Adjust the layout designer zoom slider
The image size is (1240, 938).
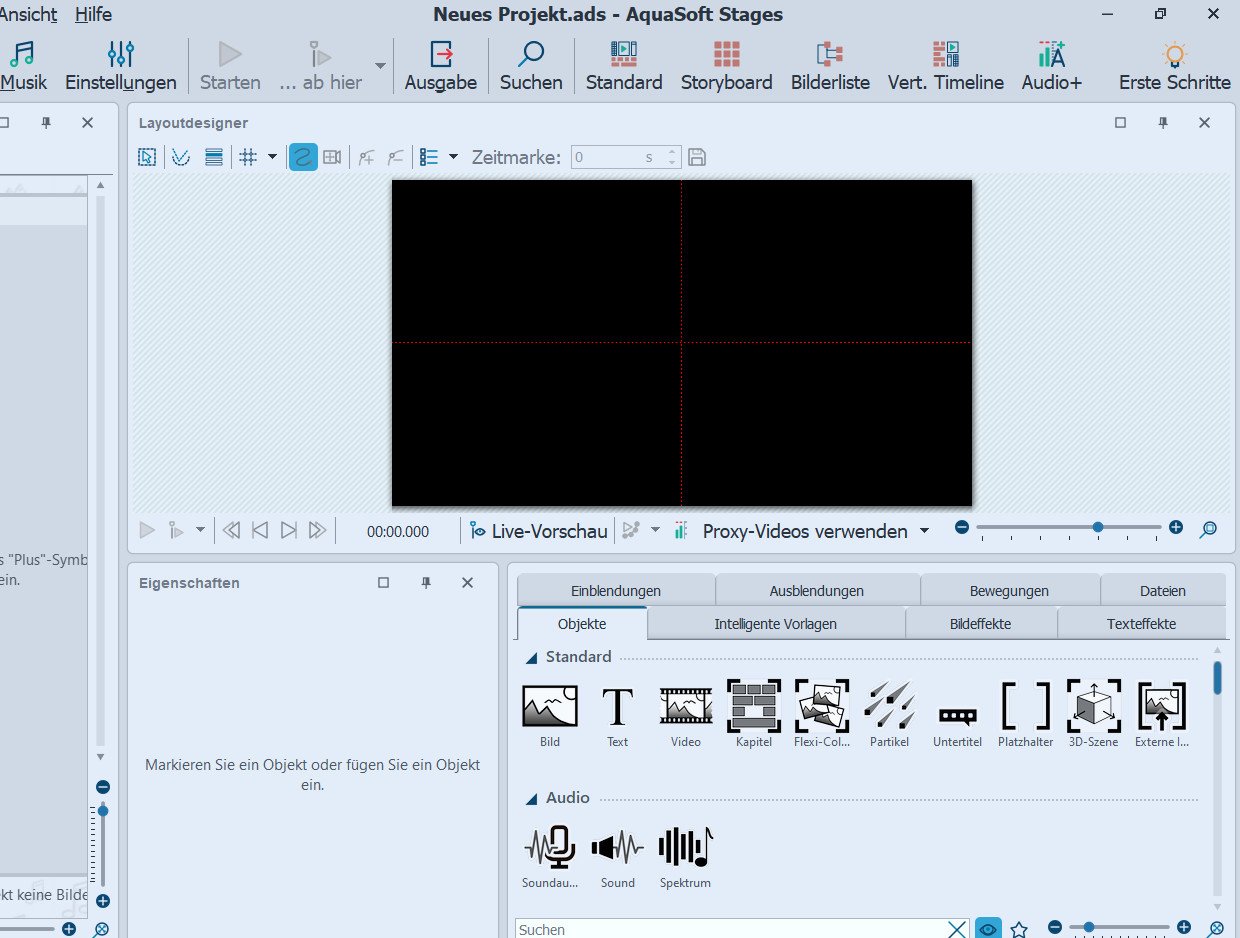tap(1097, 527)
